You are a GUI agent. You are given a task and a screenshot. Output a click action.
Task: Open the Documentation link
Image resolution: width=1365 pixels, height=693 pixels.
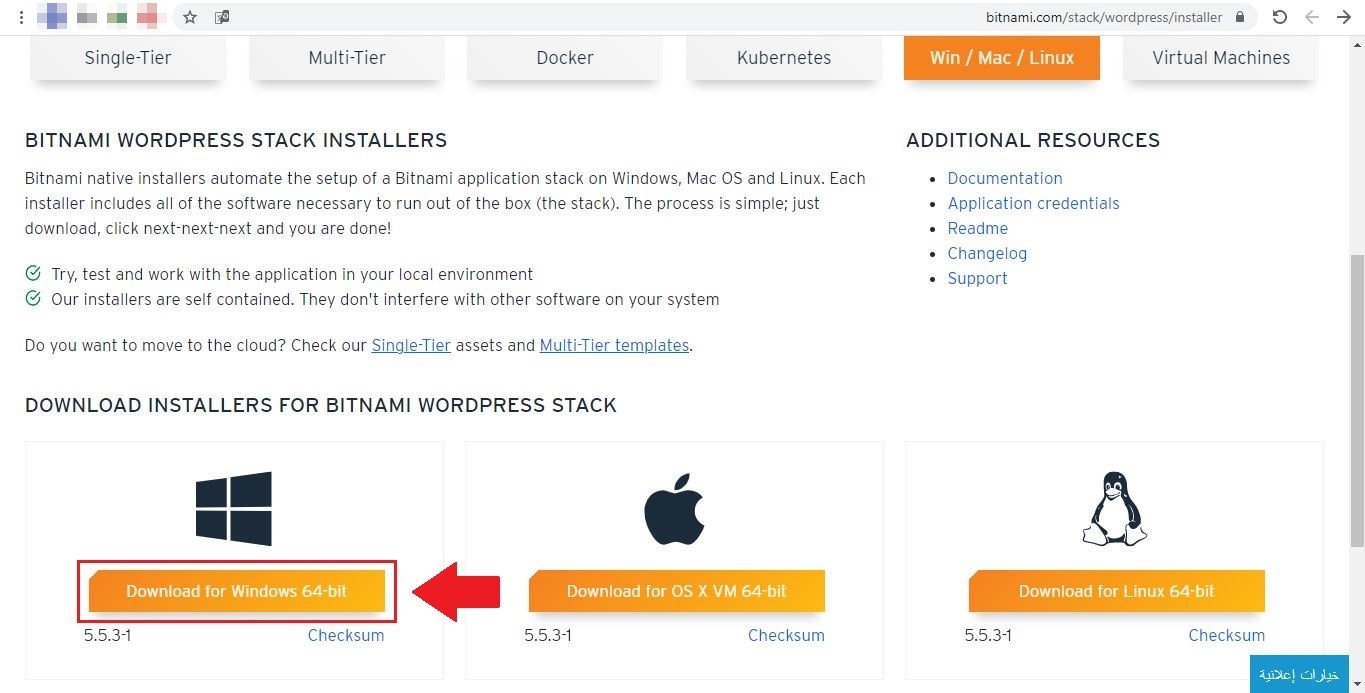pos(1004,178)
